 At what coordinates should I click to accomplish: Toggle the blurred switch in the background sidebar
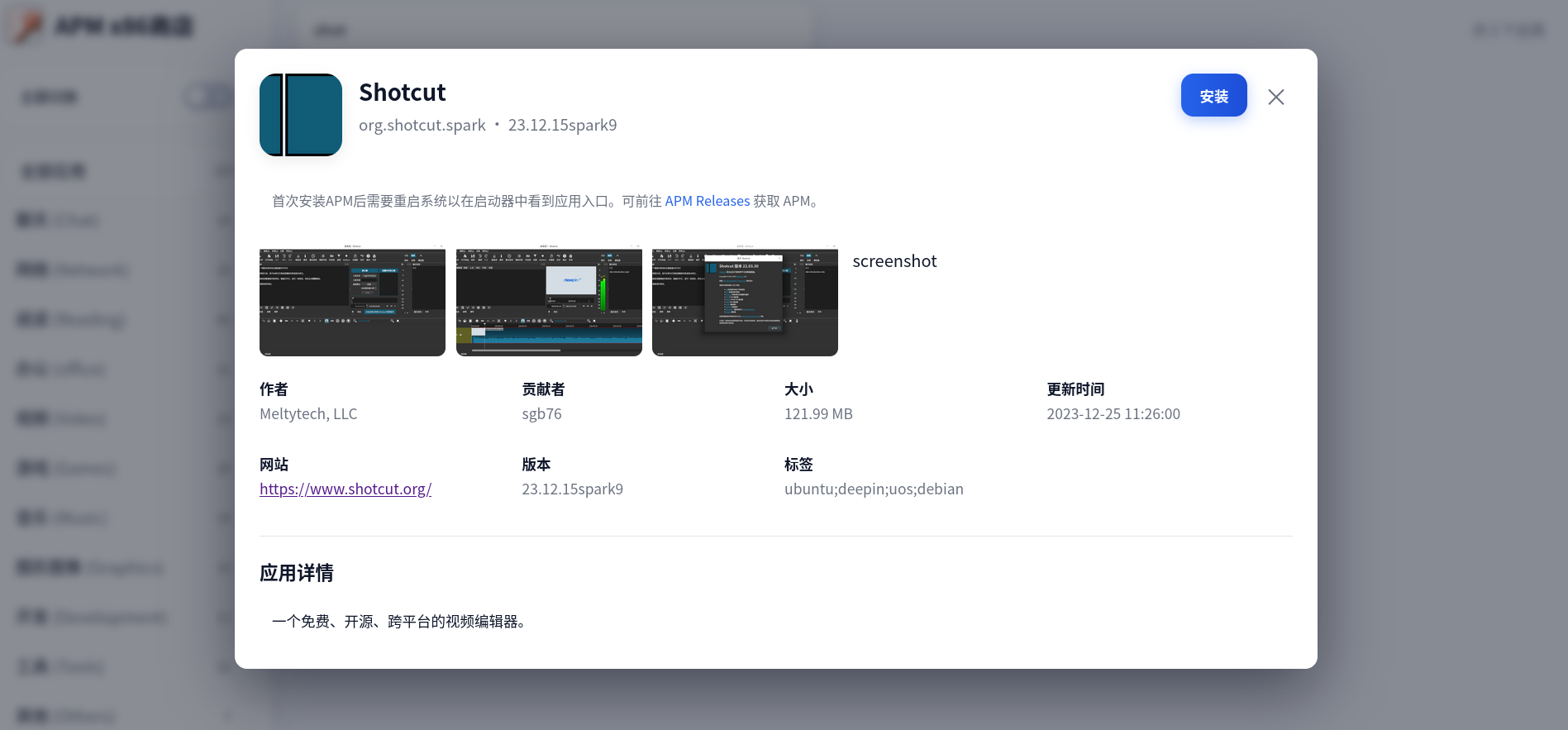[208, 97]
